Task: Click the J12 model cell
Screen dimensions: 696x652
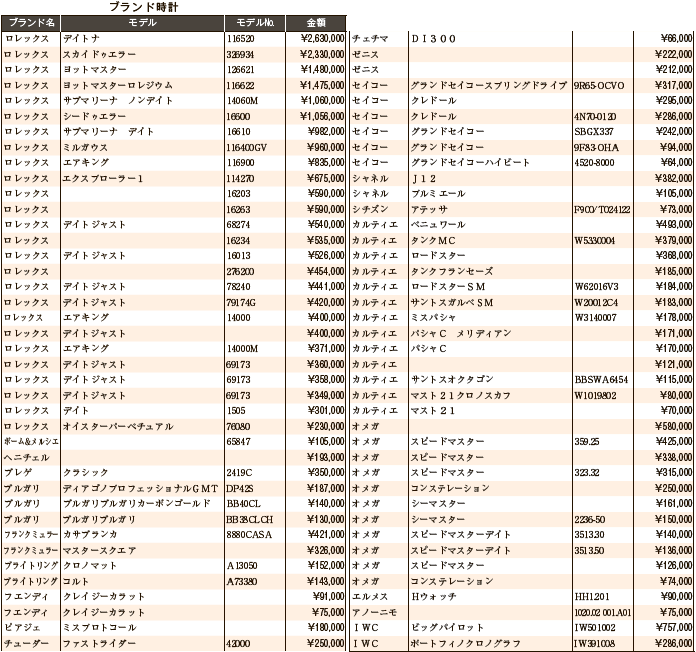Action: (423, 178)
